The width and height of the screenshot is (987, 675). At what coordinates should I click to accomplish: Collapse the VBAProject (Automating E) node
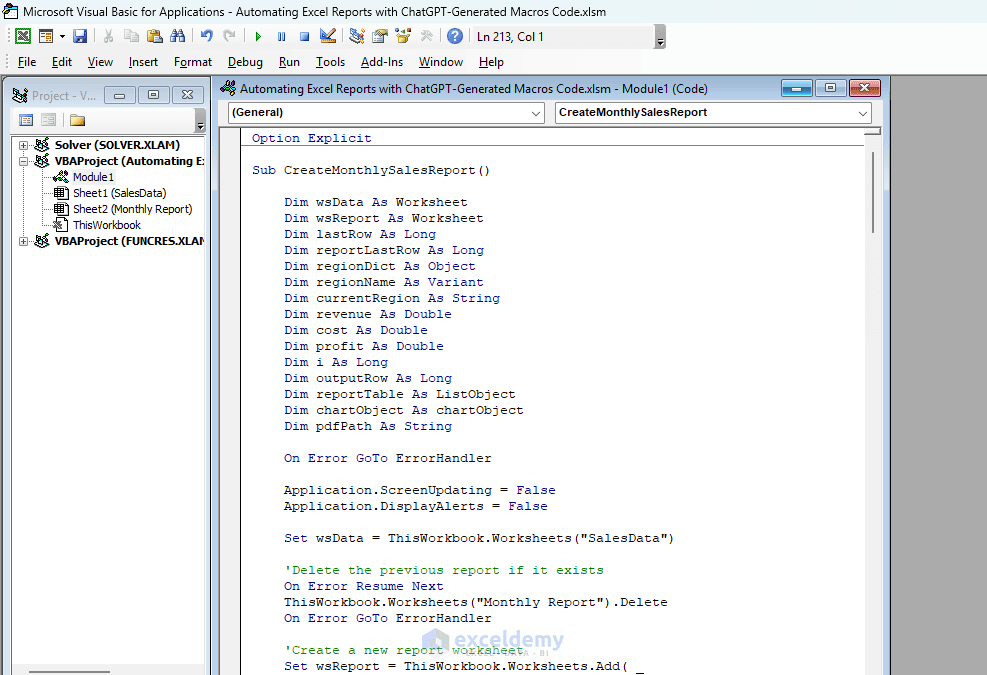(23, 161)
